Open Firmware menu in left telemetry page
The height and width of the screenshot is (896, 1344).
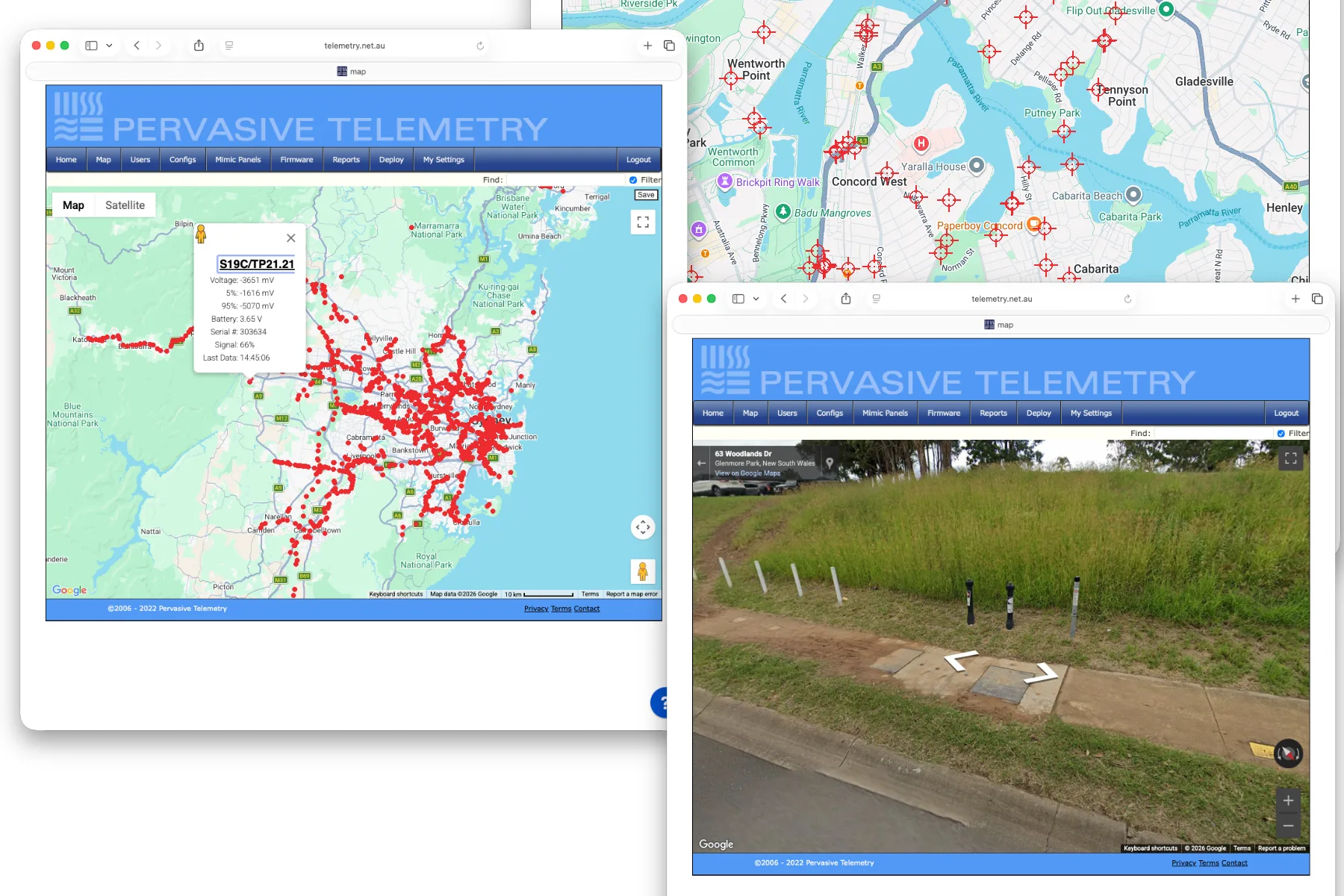pos(297,160)
